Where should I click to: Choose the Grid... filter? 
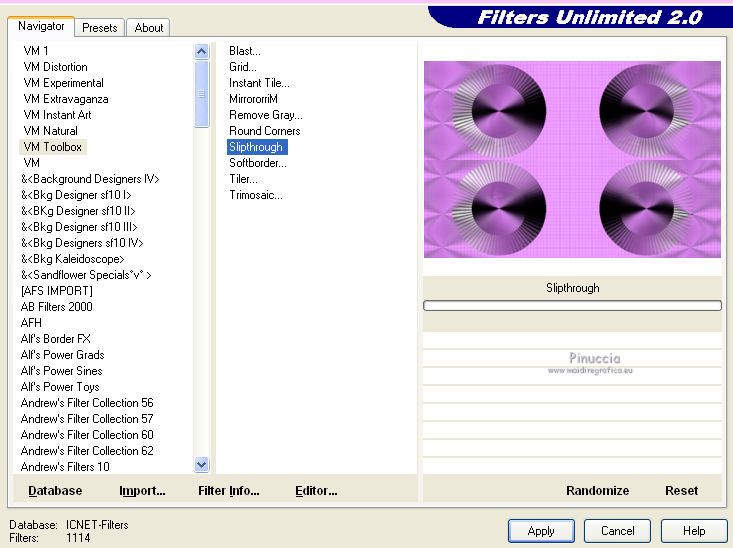click(243, 67)
